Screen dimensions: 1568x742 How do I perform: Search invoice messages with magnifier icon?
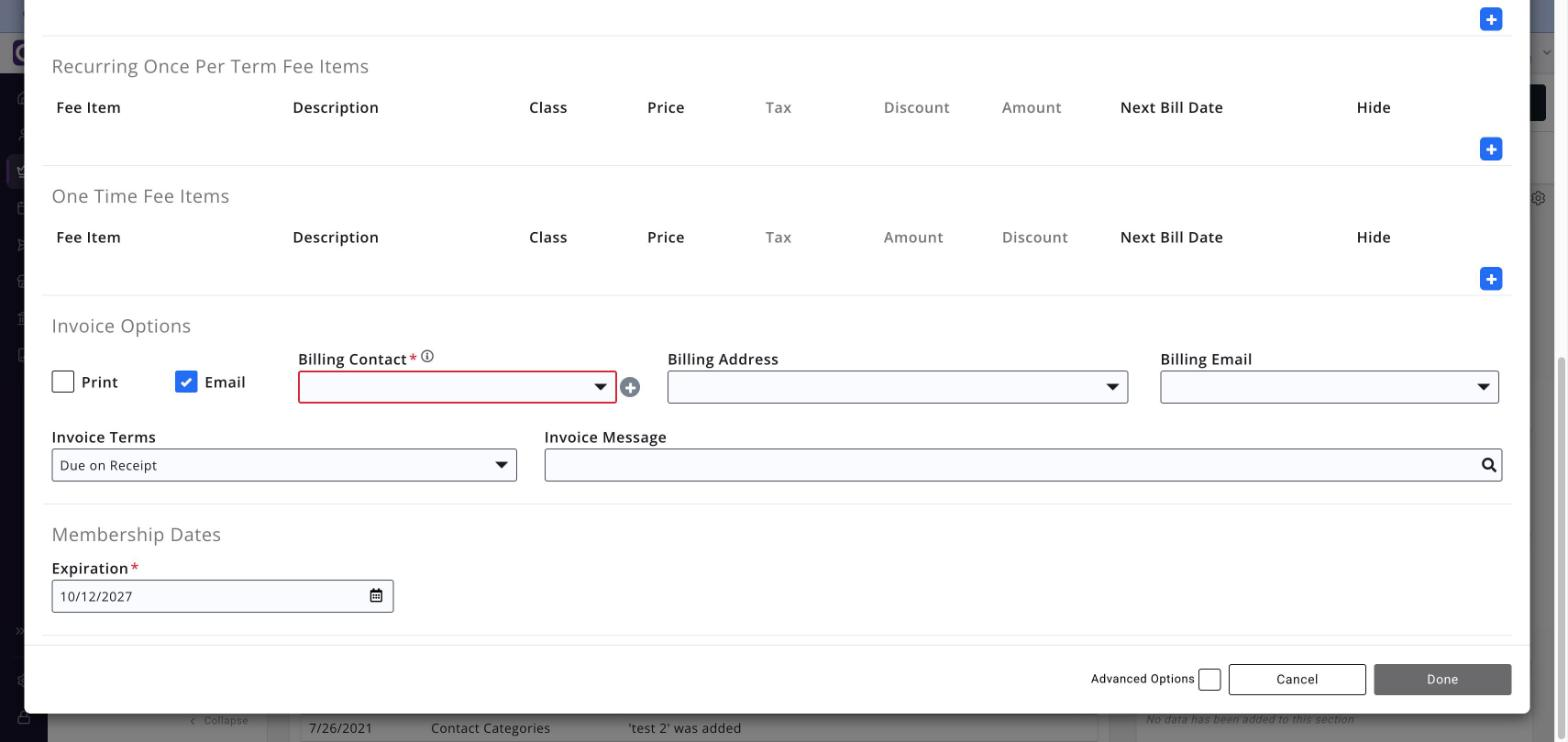pos(1488,465)
